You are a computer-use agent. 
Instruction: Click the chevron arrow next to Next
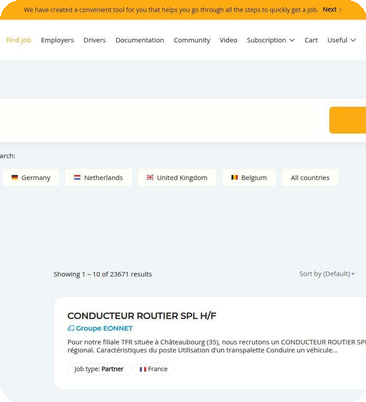point(340,10)
